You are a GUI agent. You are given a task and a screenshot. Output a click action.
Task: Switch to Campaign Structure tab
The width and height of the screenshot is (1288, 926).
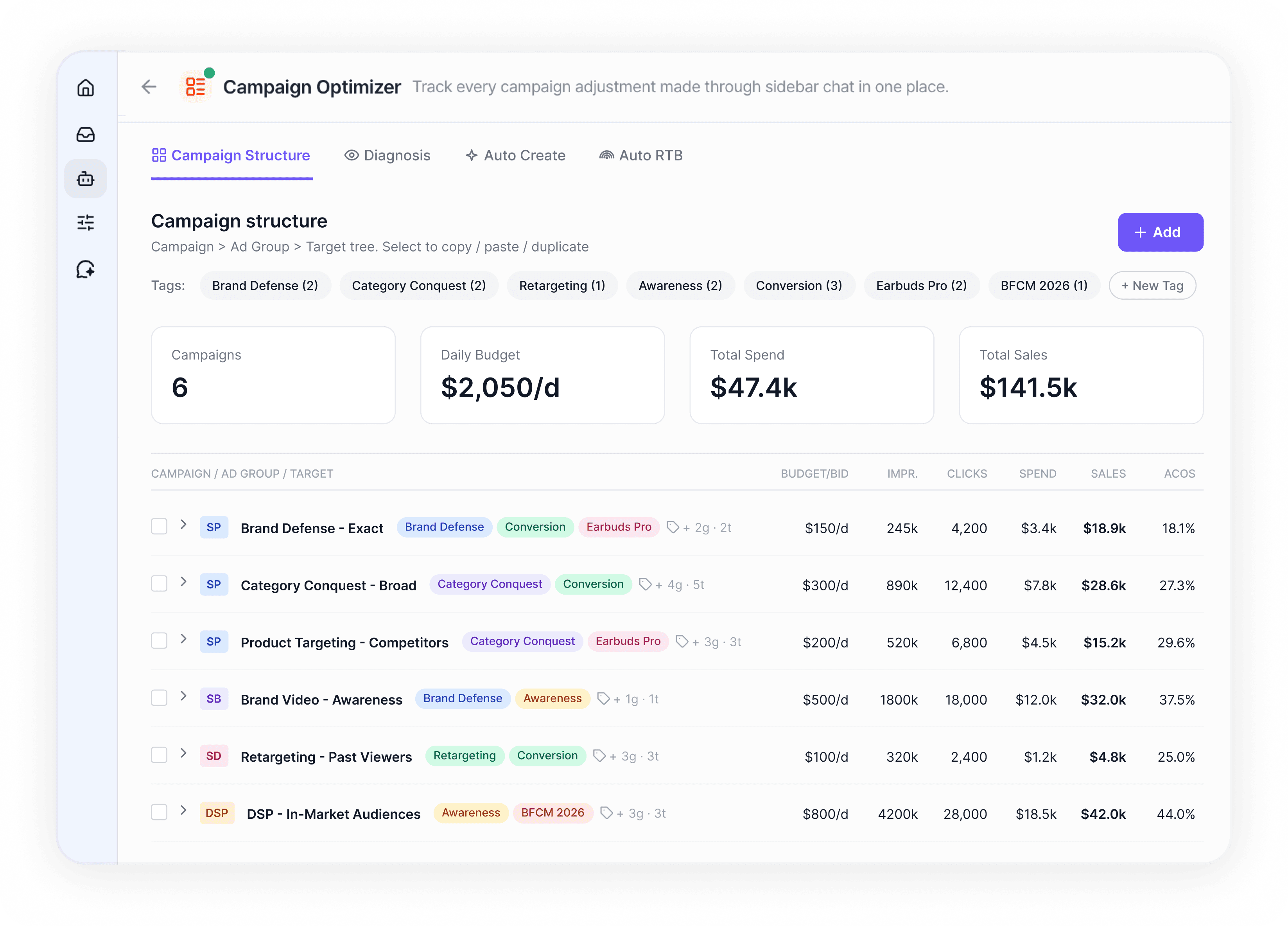tap(232, 156)
